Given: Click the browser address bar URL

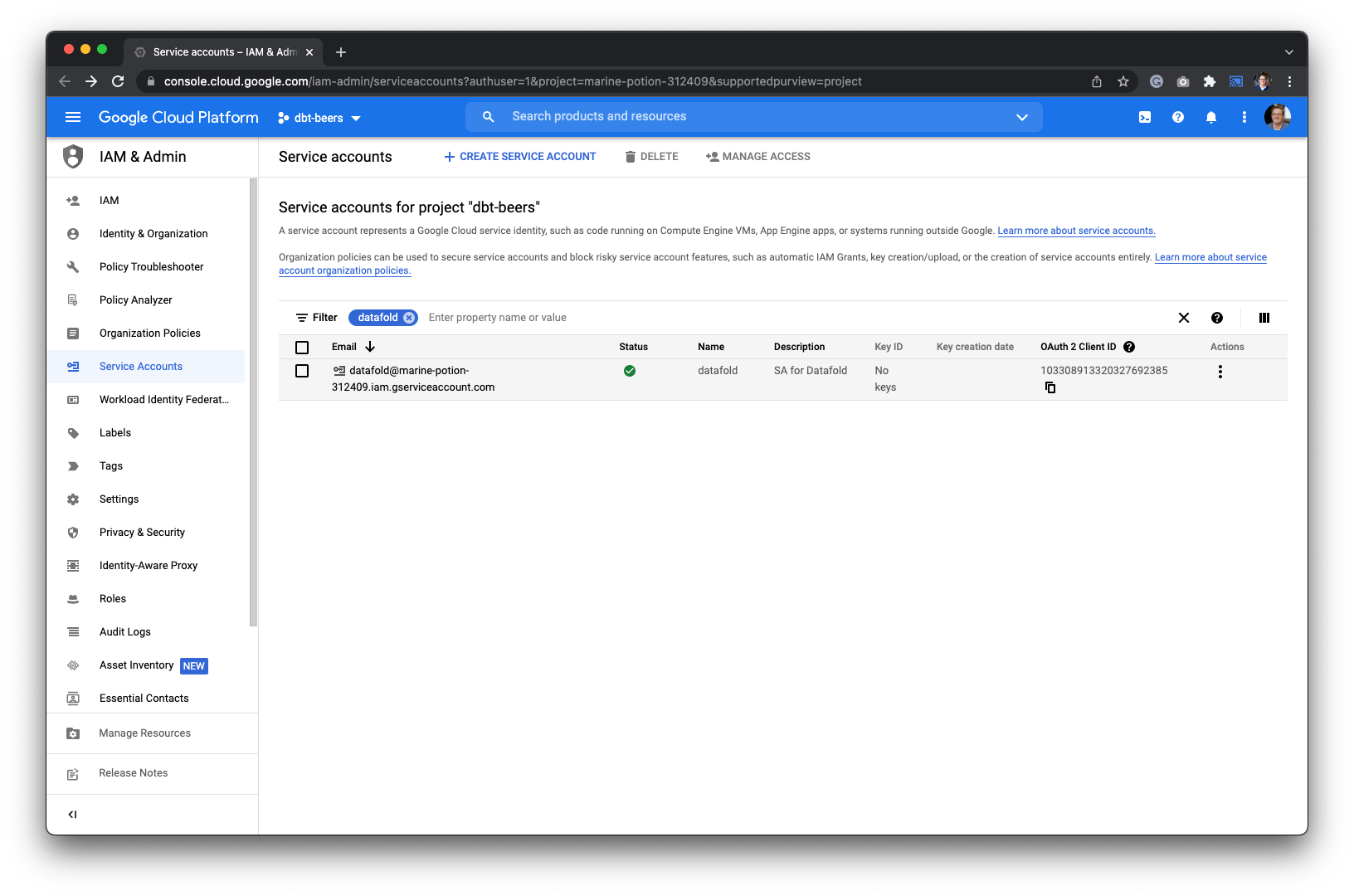Looking at the screenshot, I should tap(513, 81).
